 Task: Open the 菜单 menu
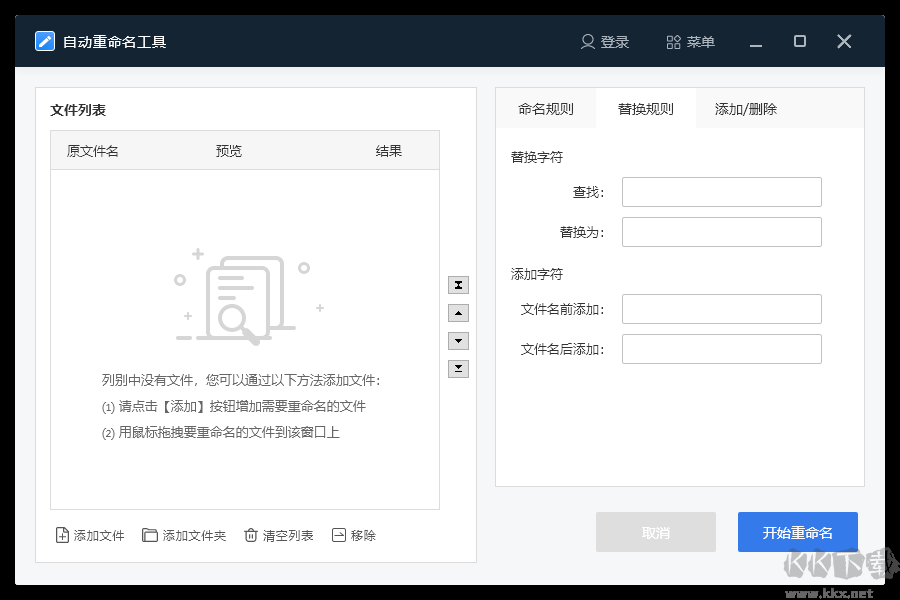[x=690, y=41]
